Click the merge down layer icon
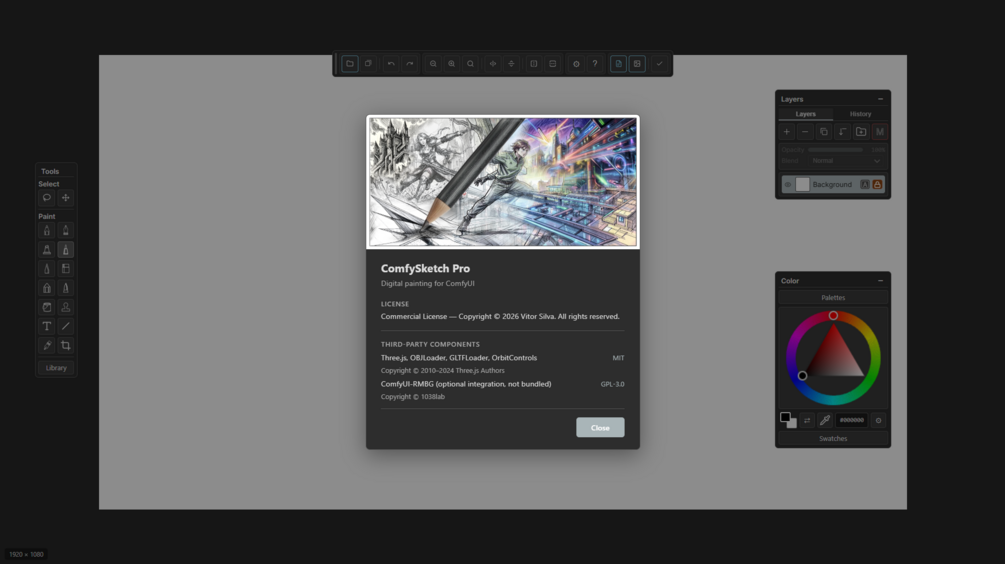This screenshot has height=564, width=1005. click(x=842, y=132)
